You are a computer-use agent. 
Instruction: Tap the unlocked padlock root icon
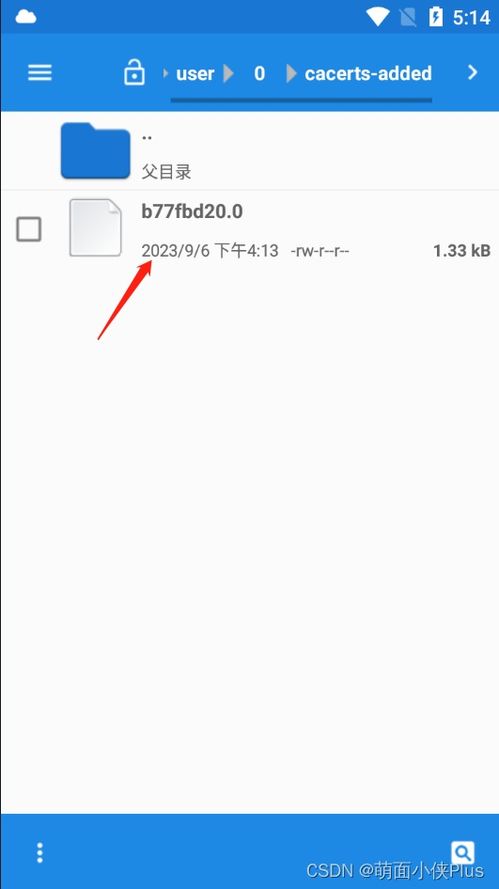[134, 74]
